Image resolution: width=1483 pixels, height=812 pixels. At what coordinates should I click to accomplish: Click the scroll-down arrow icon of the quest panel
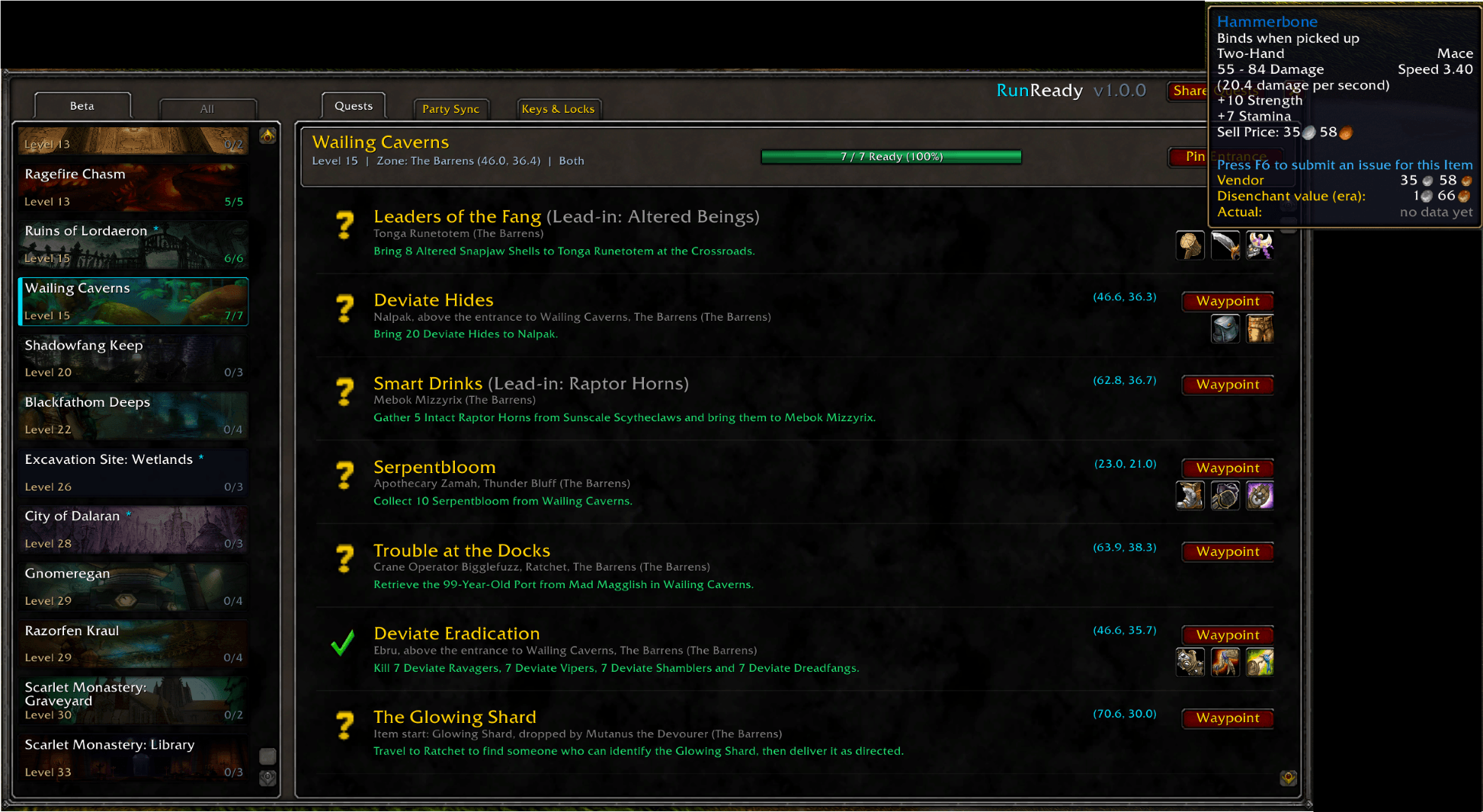[1289, 778]
